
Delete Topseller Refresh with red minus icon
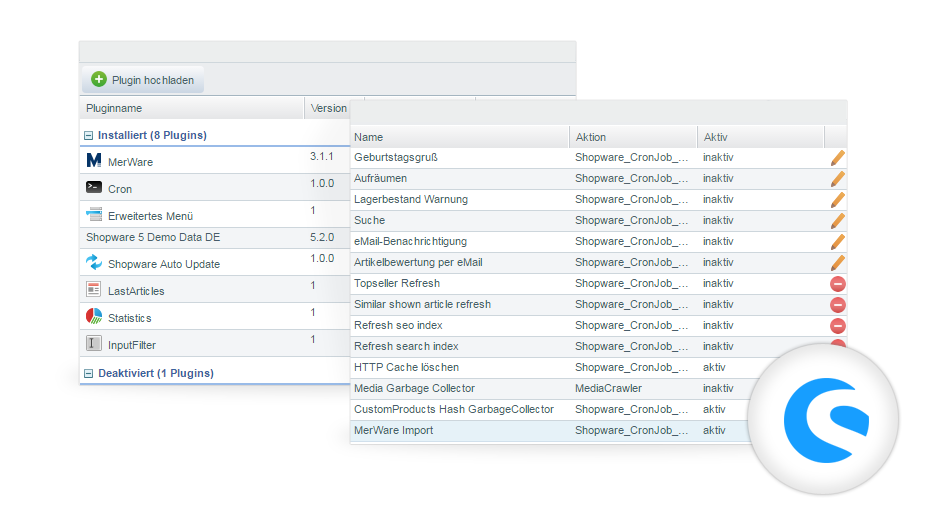coord(837,284)
